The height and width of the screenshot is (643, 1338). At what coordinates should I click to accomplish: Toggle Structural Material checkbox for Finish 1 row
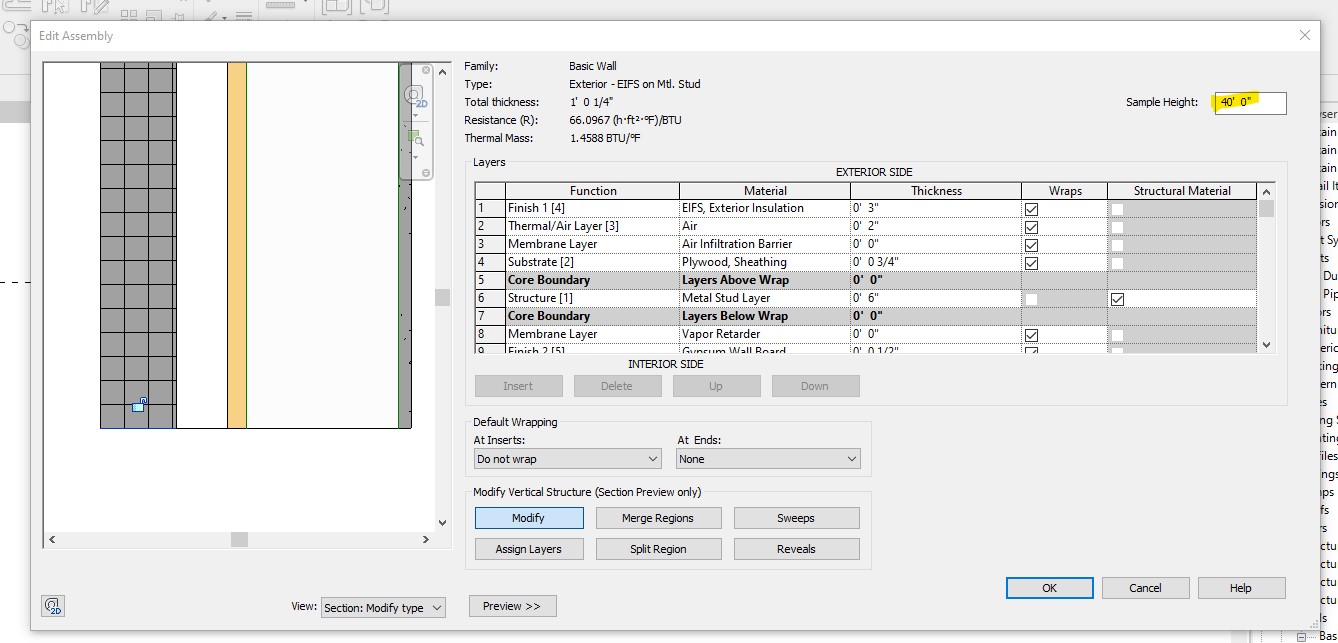coord(1117,209)
